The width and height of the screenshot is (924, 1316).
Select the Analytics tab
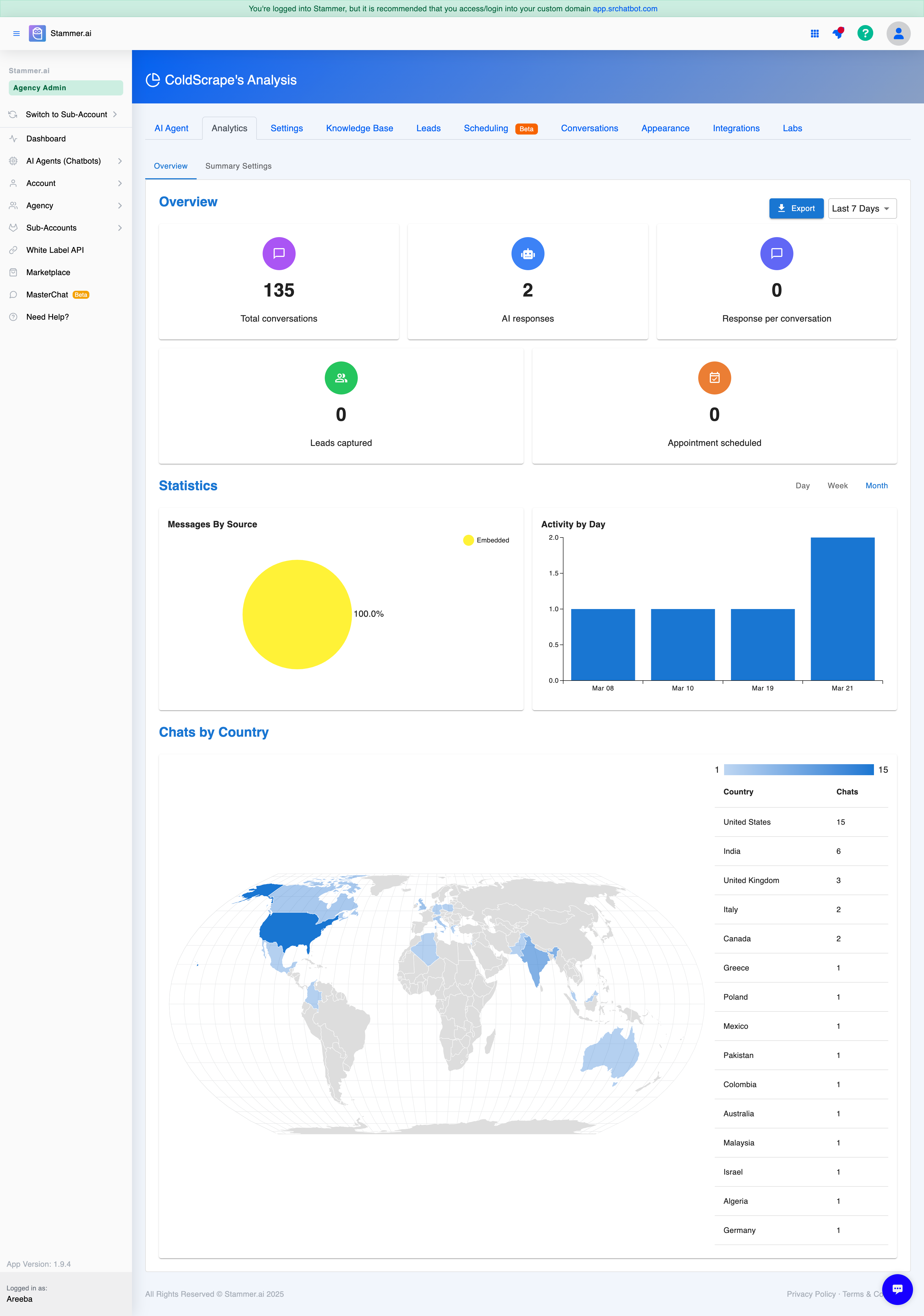pos(229,128)
